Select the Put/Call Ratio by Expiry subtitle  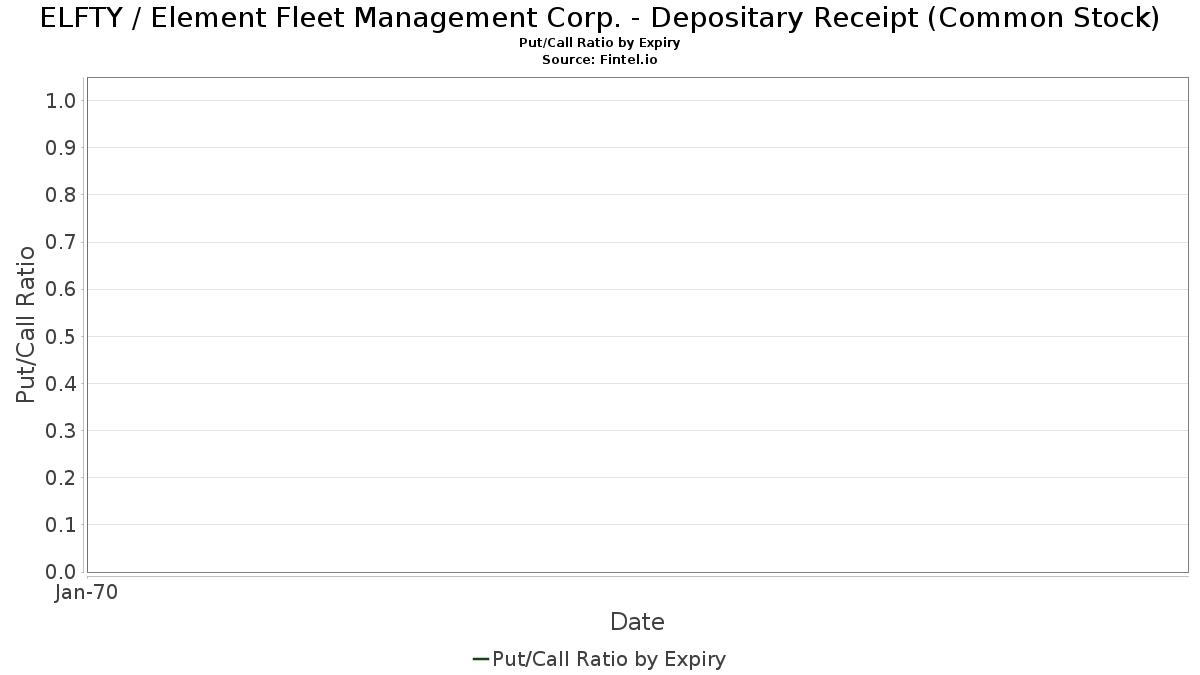(x=600, y=43)
